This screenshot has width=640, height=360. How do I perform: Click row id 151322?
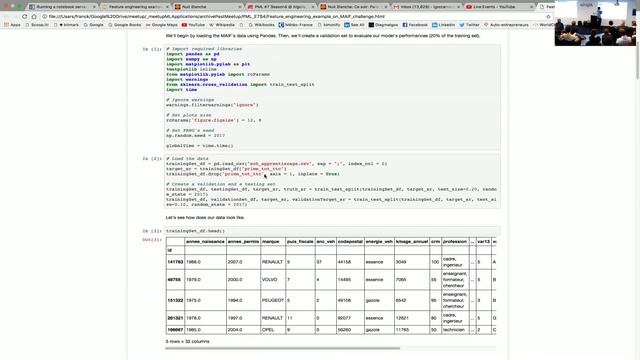click(175, 300)
